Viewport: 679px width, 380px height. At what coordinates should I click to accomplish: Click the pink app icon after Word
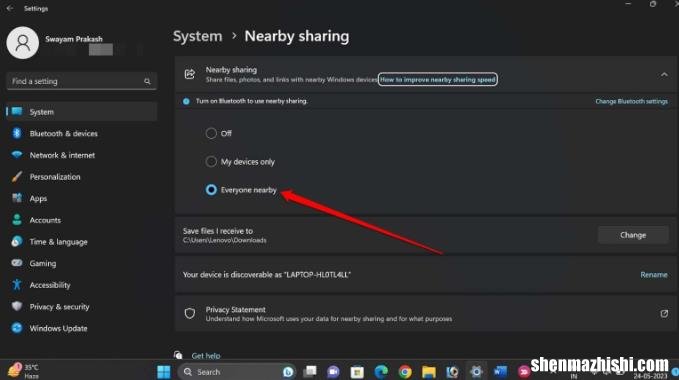pos(524,372)
